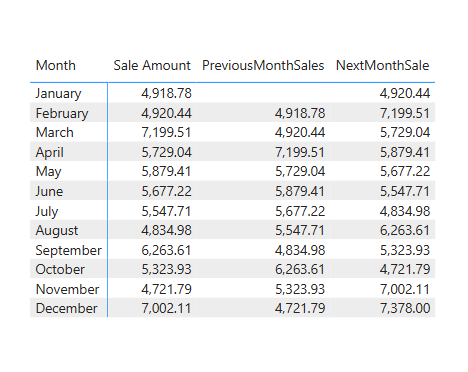Click the May month cell

point(49,172)
